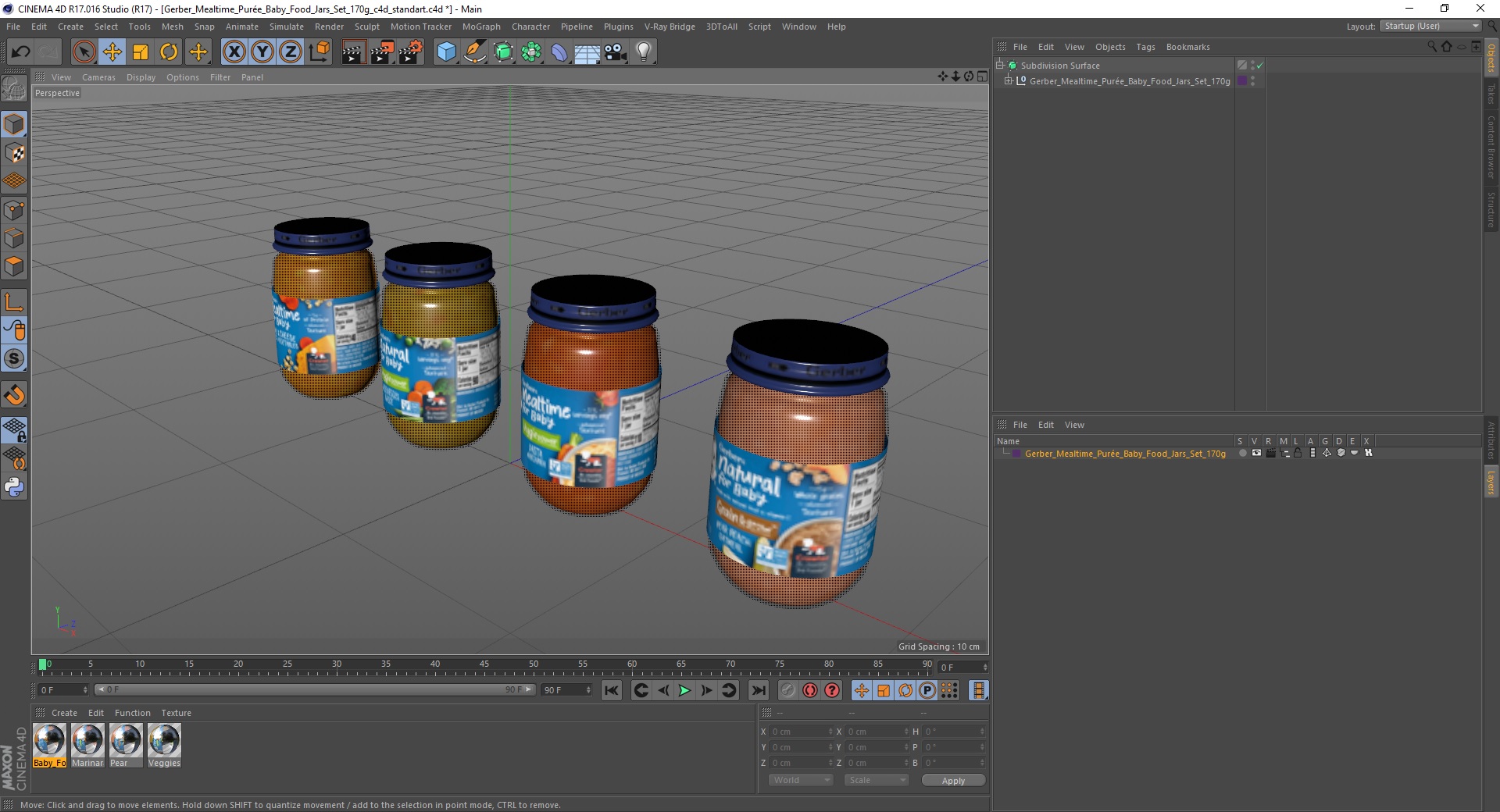Open the MoGraph menu
This screenshot has width=1500, height=812.
481,27
